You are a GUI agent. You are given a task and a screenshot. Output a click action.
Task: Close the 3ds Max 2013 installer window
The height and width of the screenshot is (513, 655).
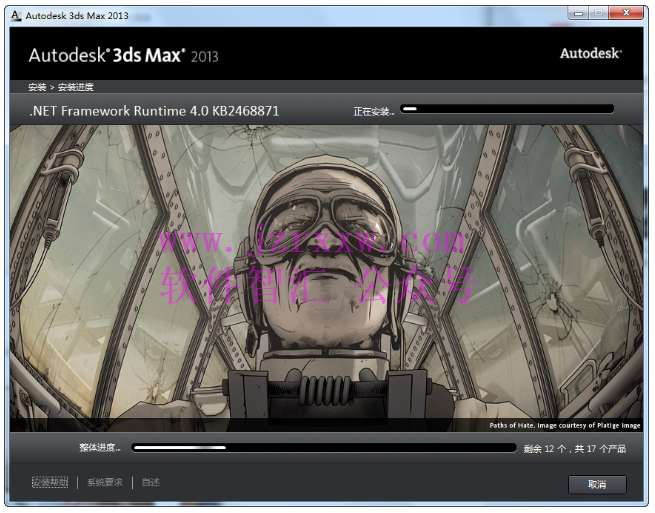[626, 13]
